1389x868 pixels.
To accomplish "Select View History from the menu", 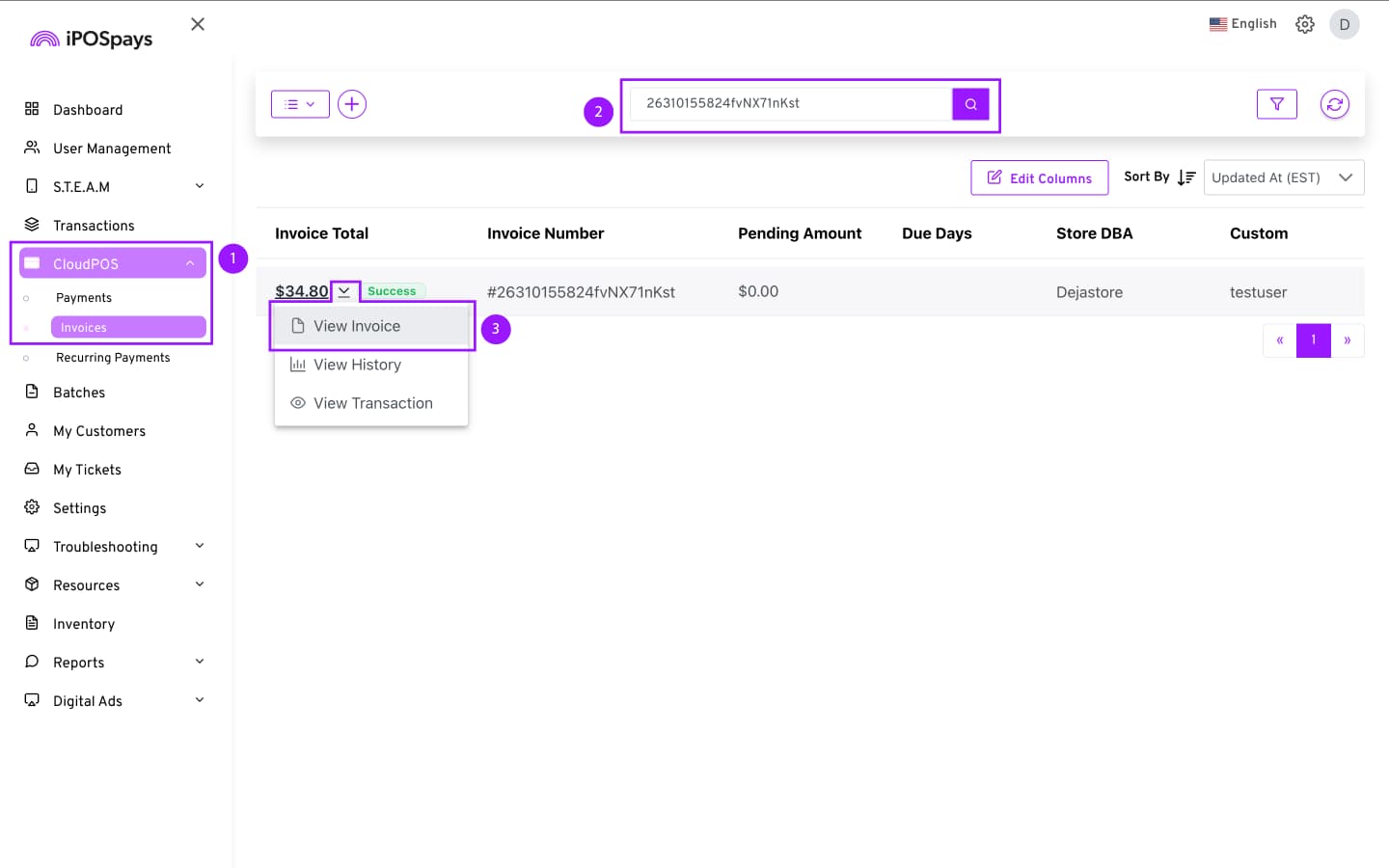I will point(357,365).
